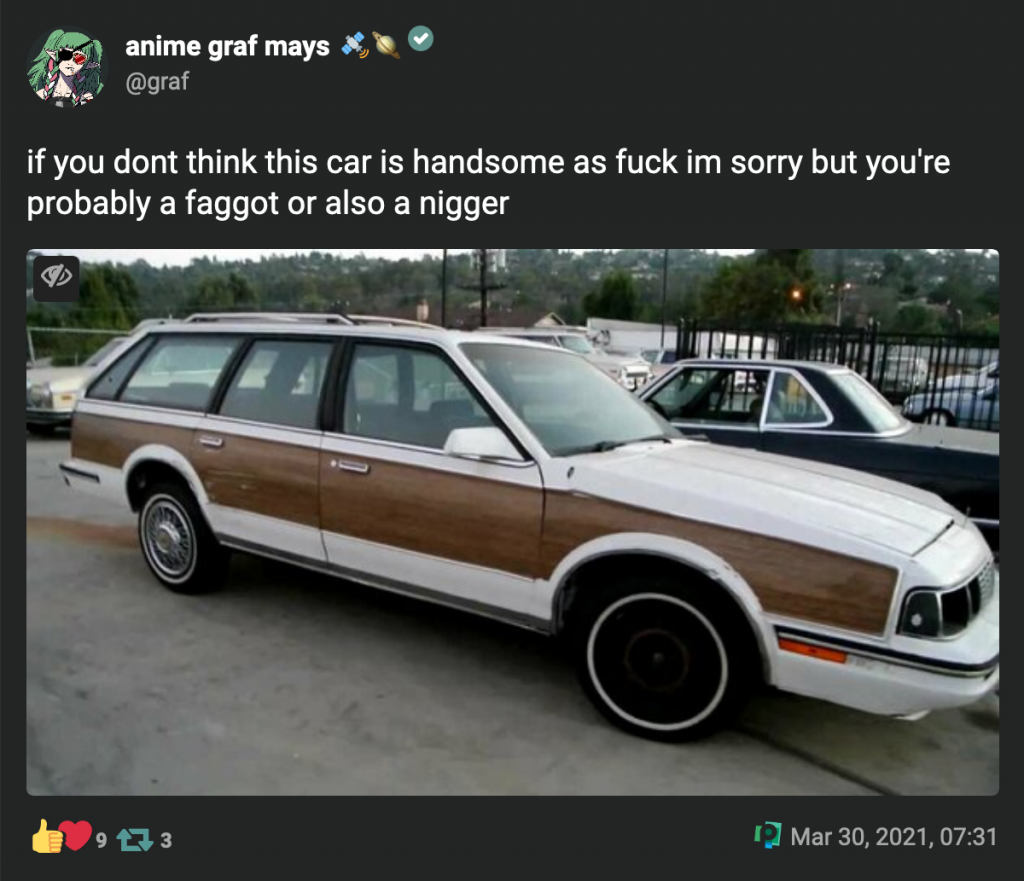
Task: Open the Mar 30, 2021, 07:31 timestamp
Action: click(893, 837)
